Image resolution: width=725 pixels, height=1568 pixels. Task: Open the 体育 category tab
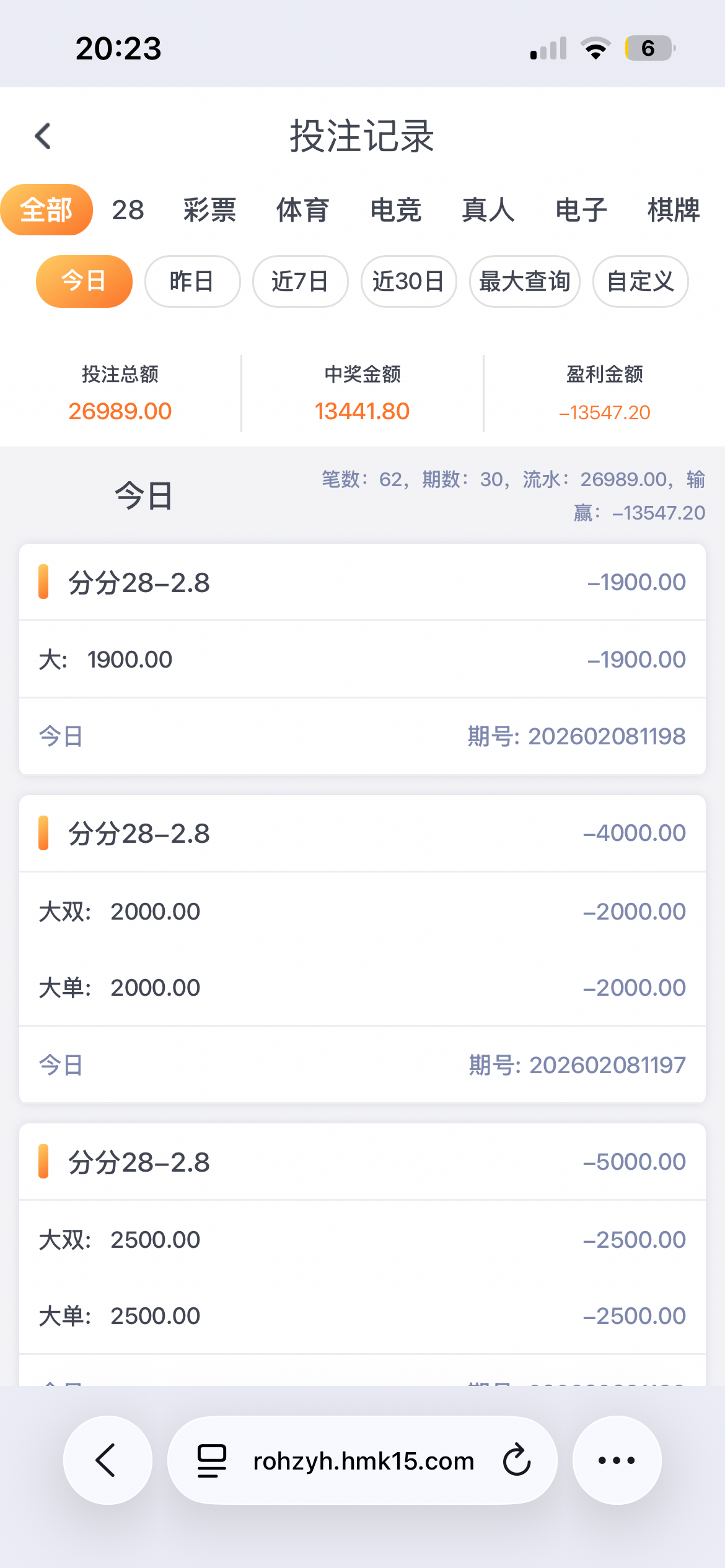pyautogui.click(x=302, y=210)
